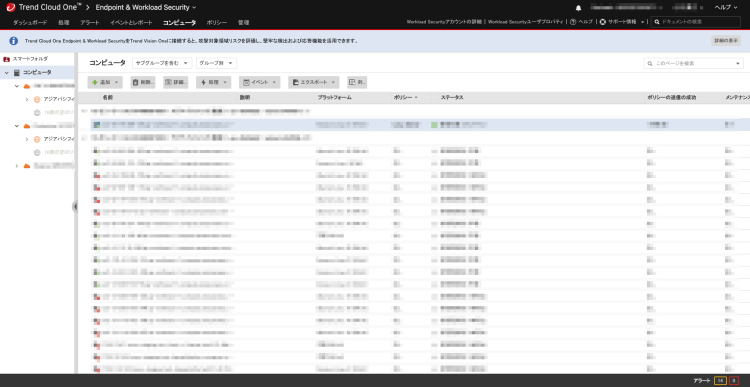Open Workload Securityユーザプロパティ link
Viewport: 750px width, 387px height.
526,22
